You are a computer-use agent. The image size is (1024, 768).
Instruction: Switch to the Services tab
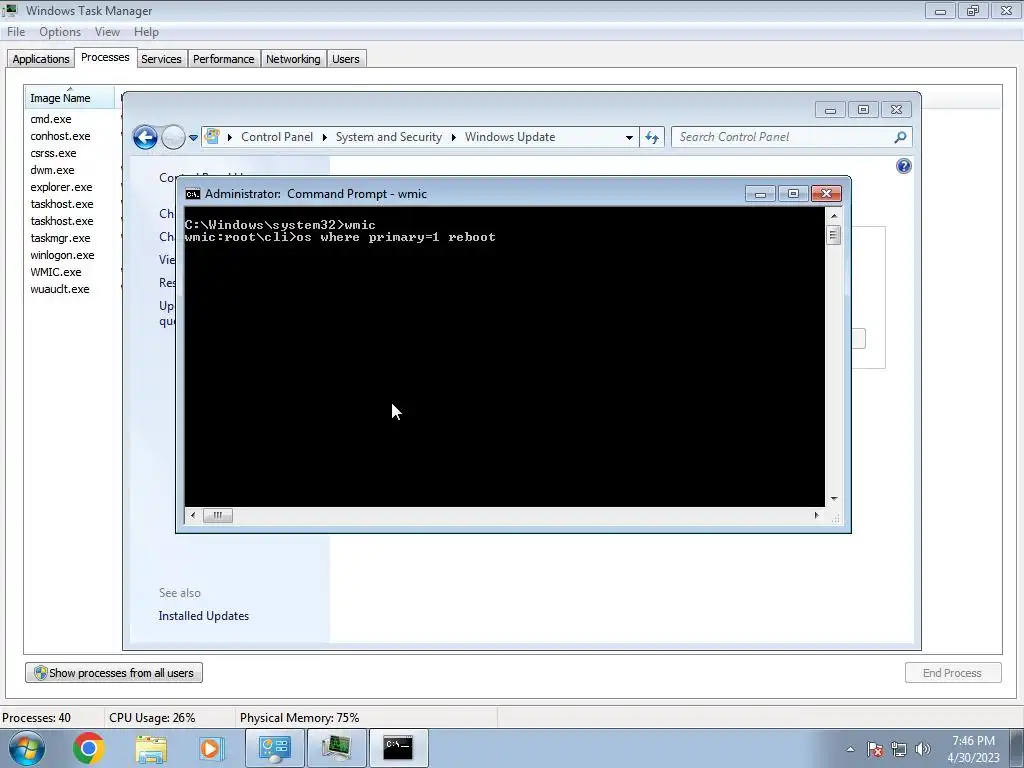(x=161, y=59)
